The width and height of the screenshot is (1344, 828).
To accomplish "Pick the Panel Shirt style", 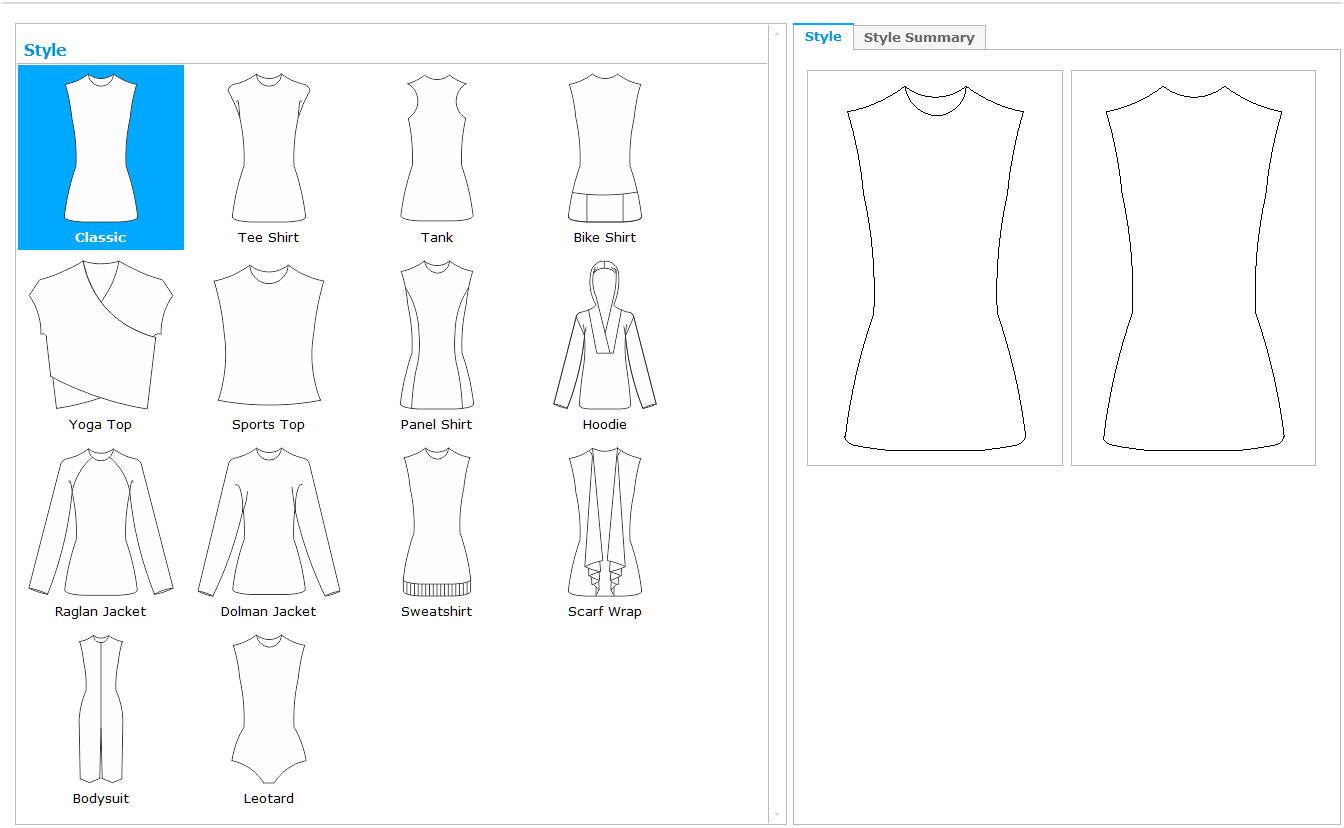I will pos(436,336).
